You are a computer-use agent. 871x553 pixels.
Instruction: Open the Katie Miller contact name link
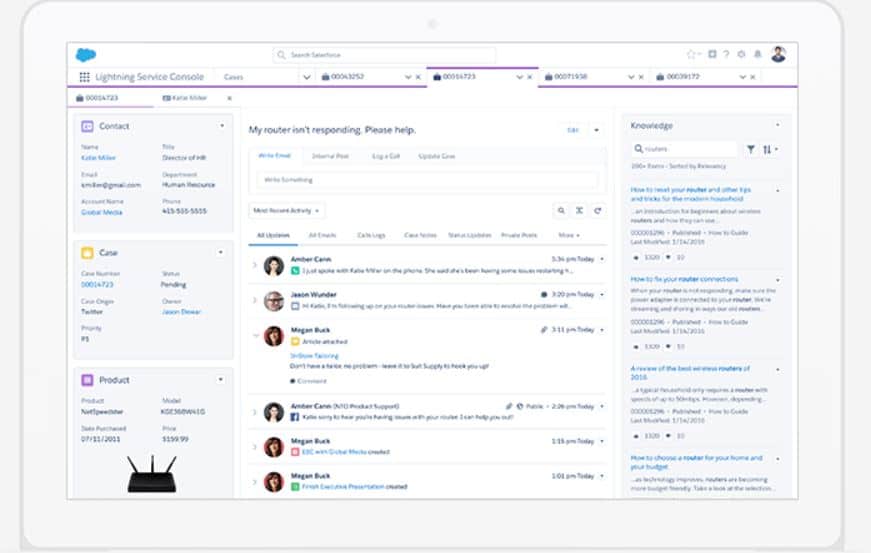pos(98,158)
